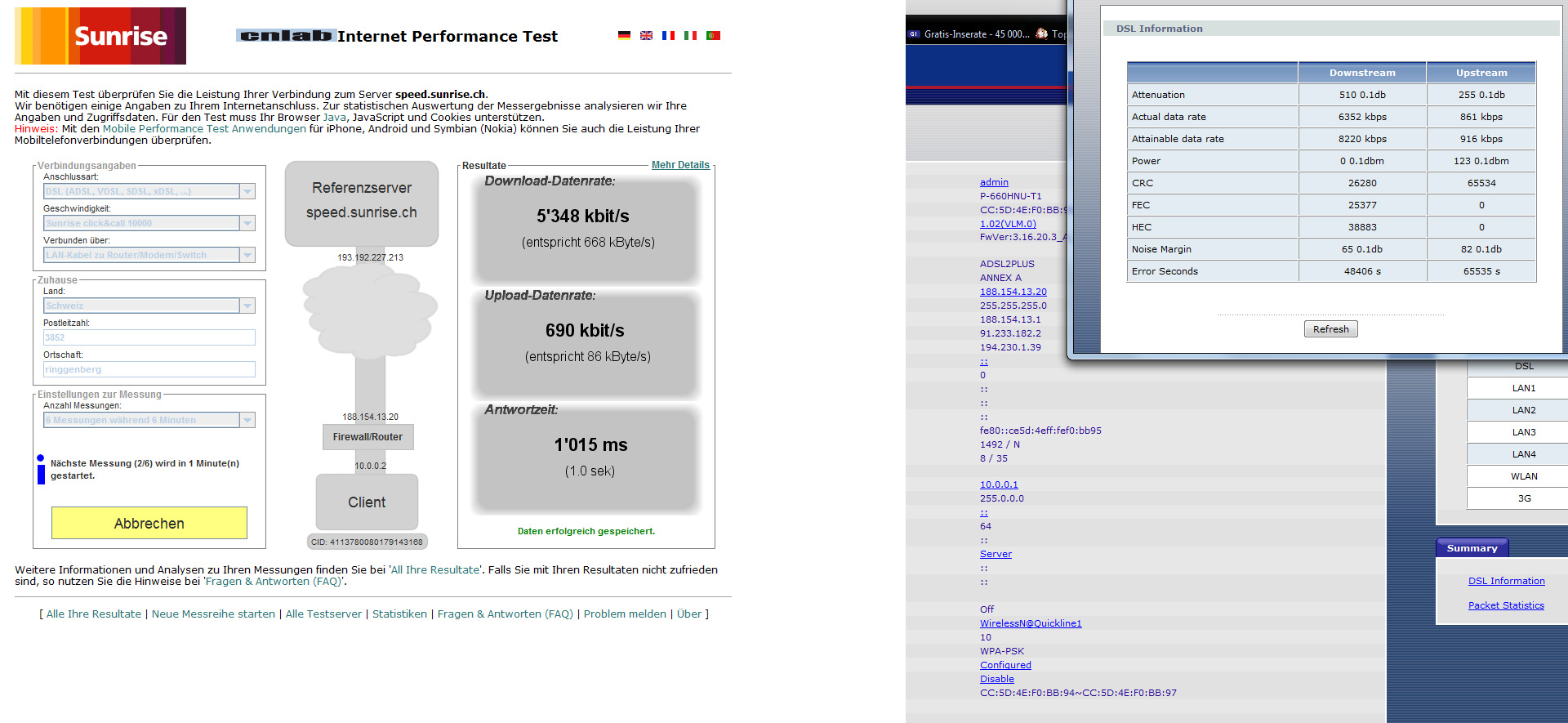1568x723 pixels.
Task: Open the Alle Testserver footer link
Action: (x=323, y=614)
